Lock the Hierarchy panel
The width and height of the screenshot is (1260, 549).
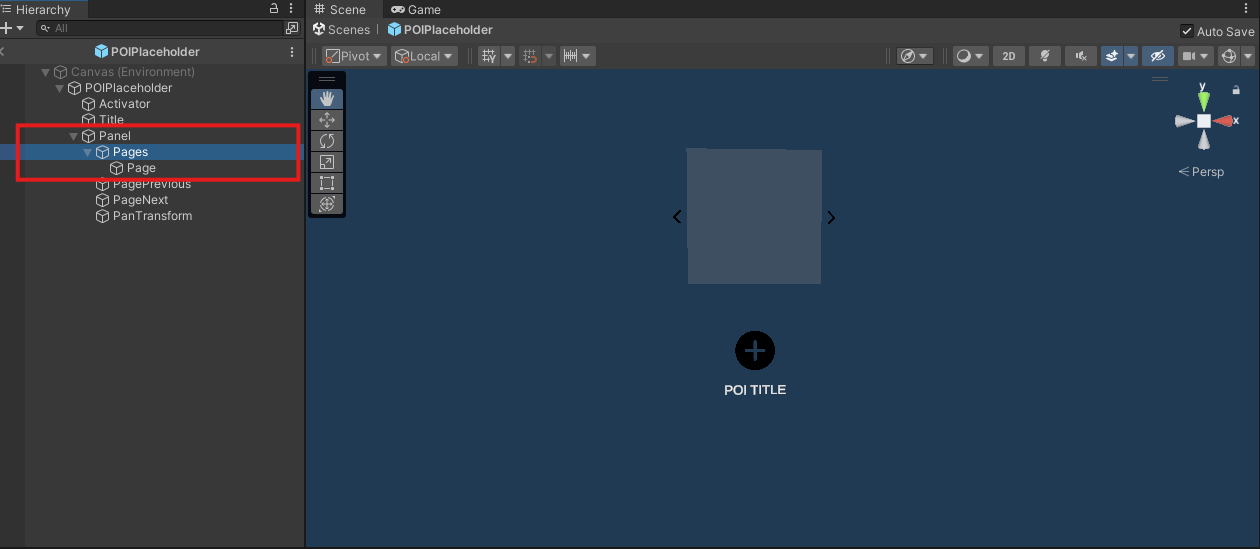[x=275, y=8]
